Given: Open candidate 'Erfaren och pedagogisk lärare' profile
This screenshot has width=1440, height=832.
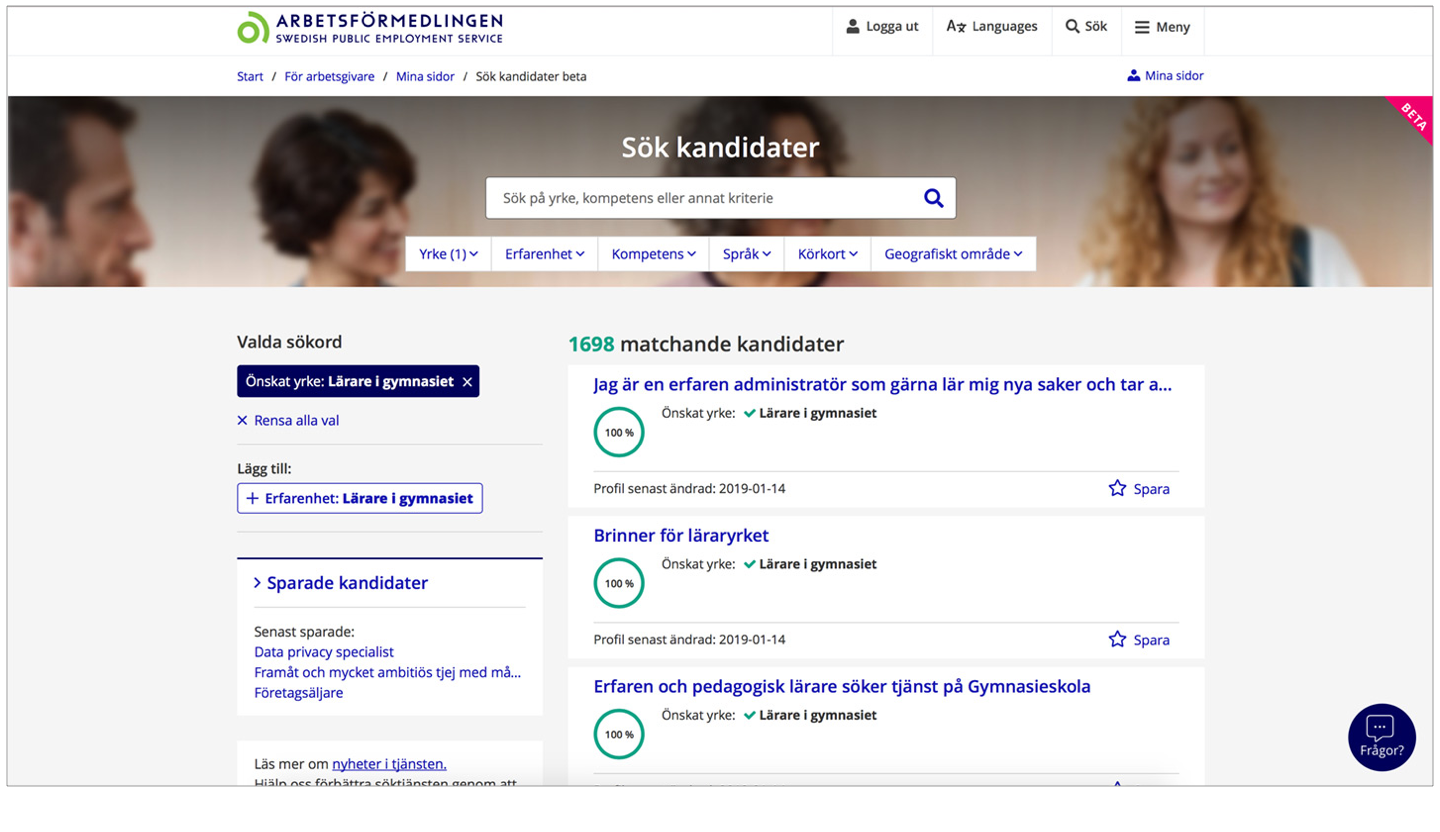Looking at the screenshot, I should click(x=842, y=687).
